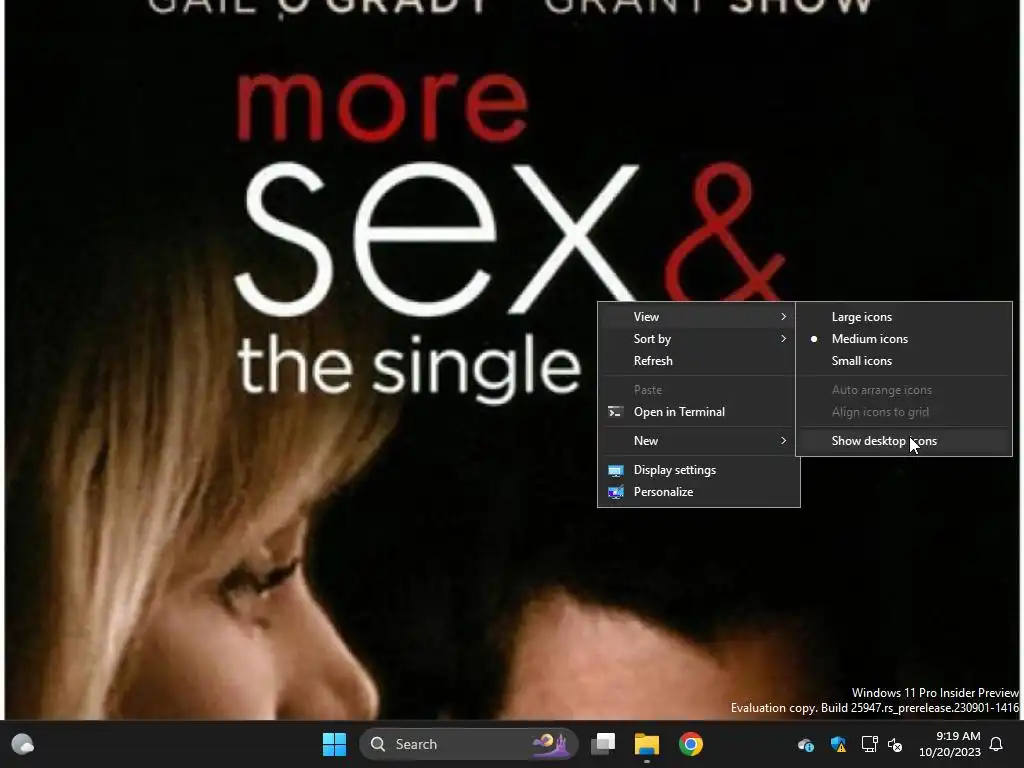The width and height of the screenshot is (1024, 768).
Task: Expand the New submenu arrow
Action: [784, 441]
